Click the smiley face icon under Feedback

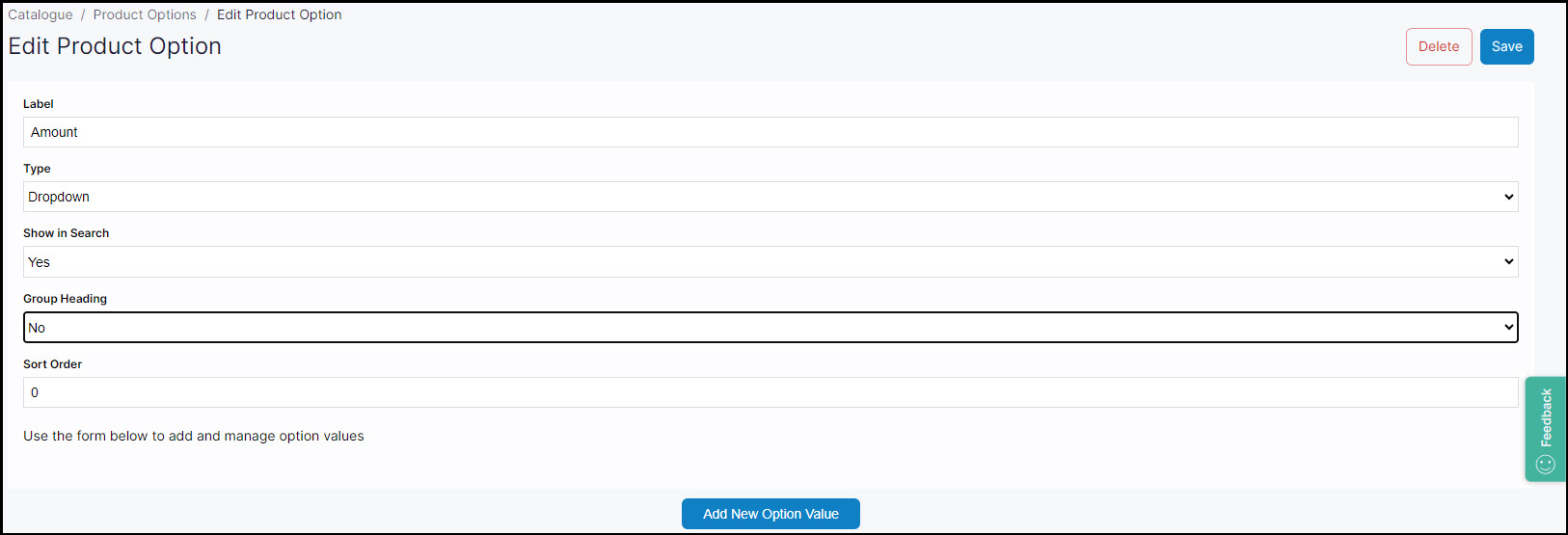1546,465
